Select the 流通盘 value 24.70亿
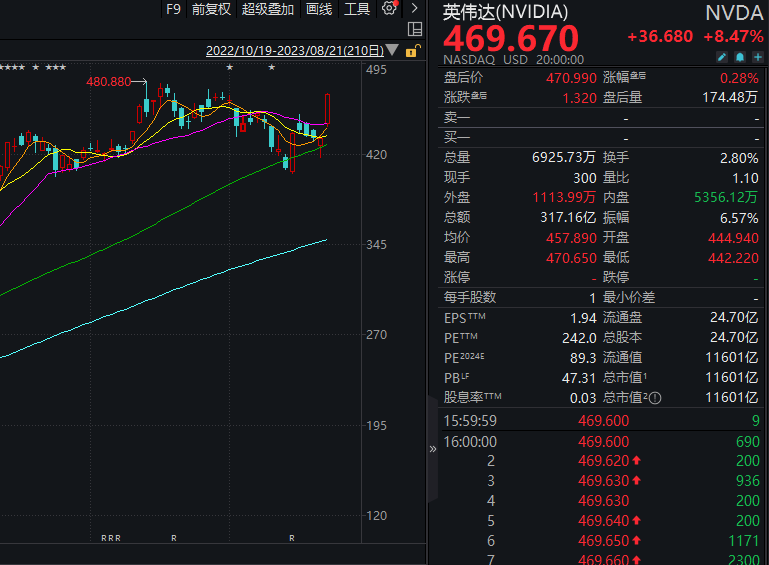The image size is (769, 565). coord(734,318)
